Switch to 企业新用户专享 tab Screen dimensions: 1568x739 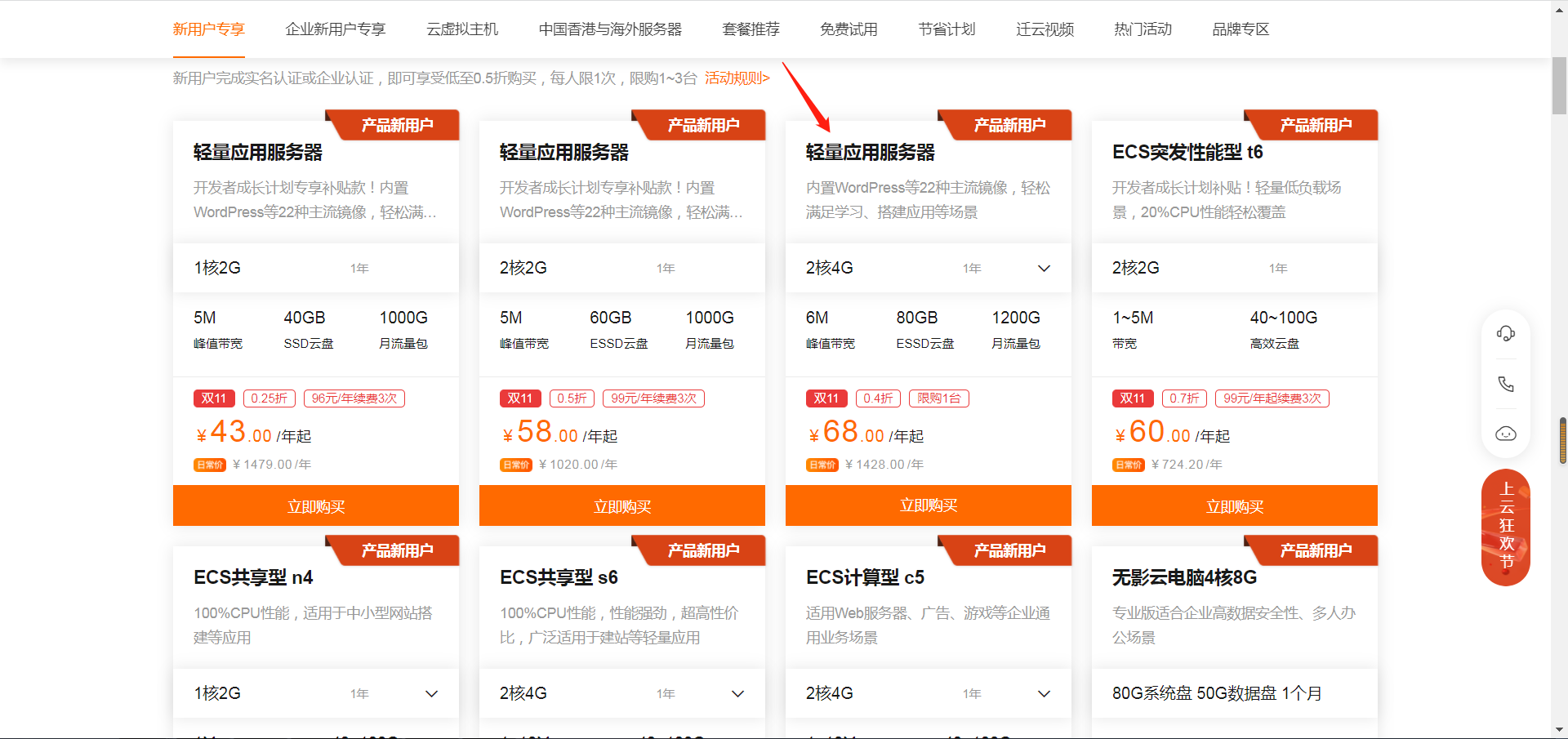[x=336, y=29]
